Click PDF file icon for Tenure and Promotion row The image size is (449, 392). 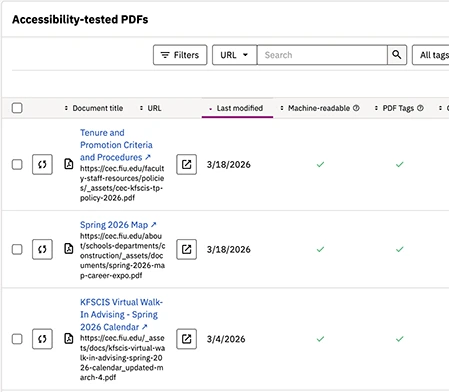coord(69,164)
